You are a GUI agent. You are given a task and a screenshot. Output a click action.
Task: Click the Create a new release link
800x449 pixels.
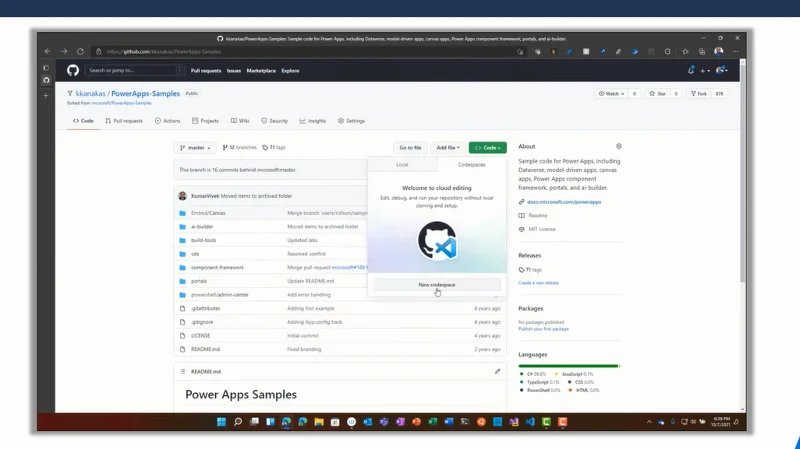click(x=538, y=283)
